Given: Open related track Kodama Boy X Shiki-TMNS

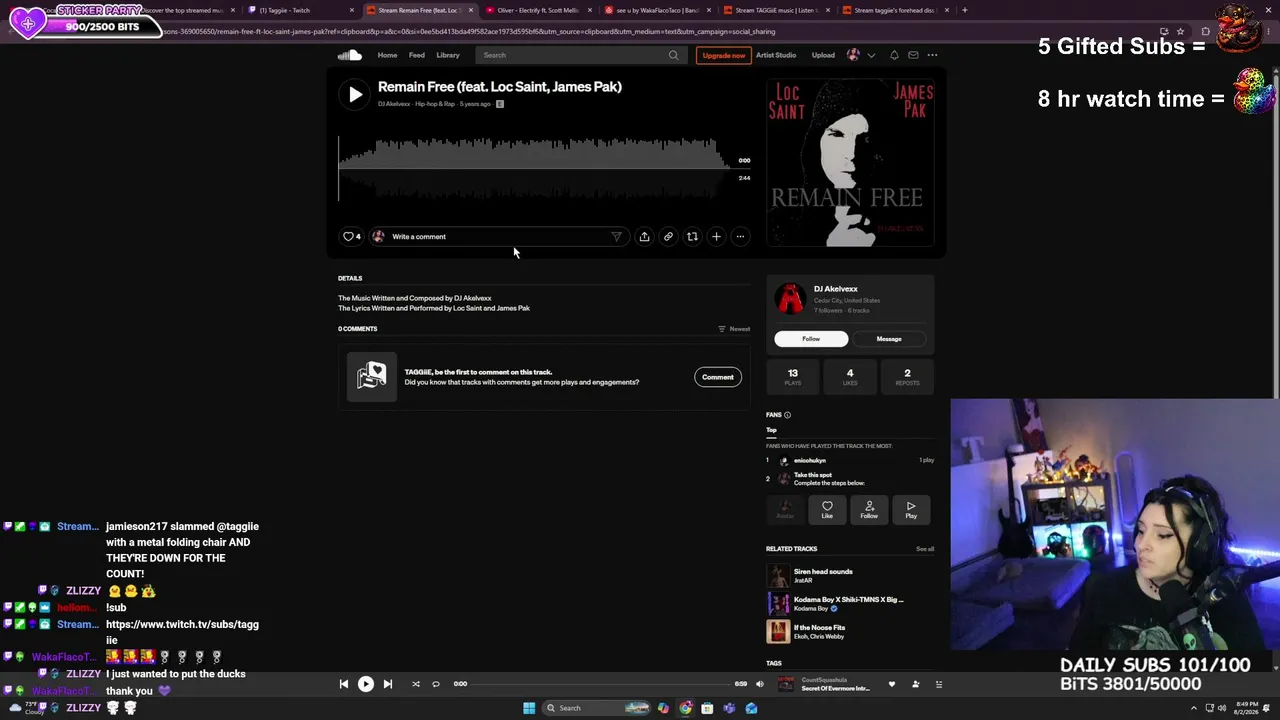Looking at the screenshot, I should click(848, 600).
